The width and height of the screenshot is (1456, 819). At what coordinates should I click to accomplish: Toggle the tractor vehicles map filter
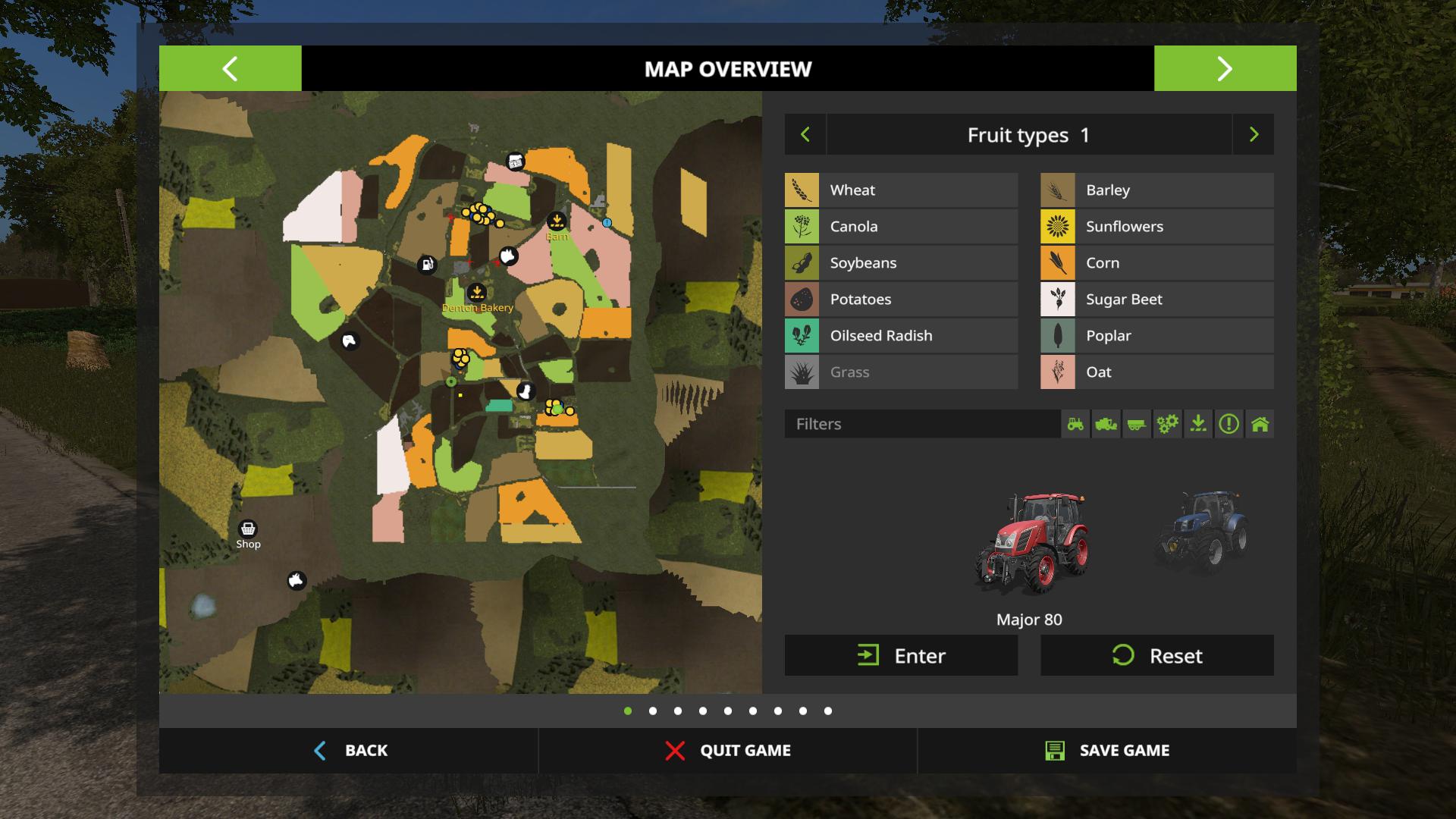coord(1075,424)
